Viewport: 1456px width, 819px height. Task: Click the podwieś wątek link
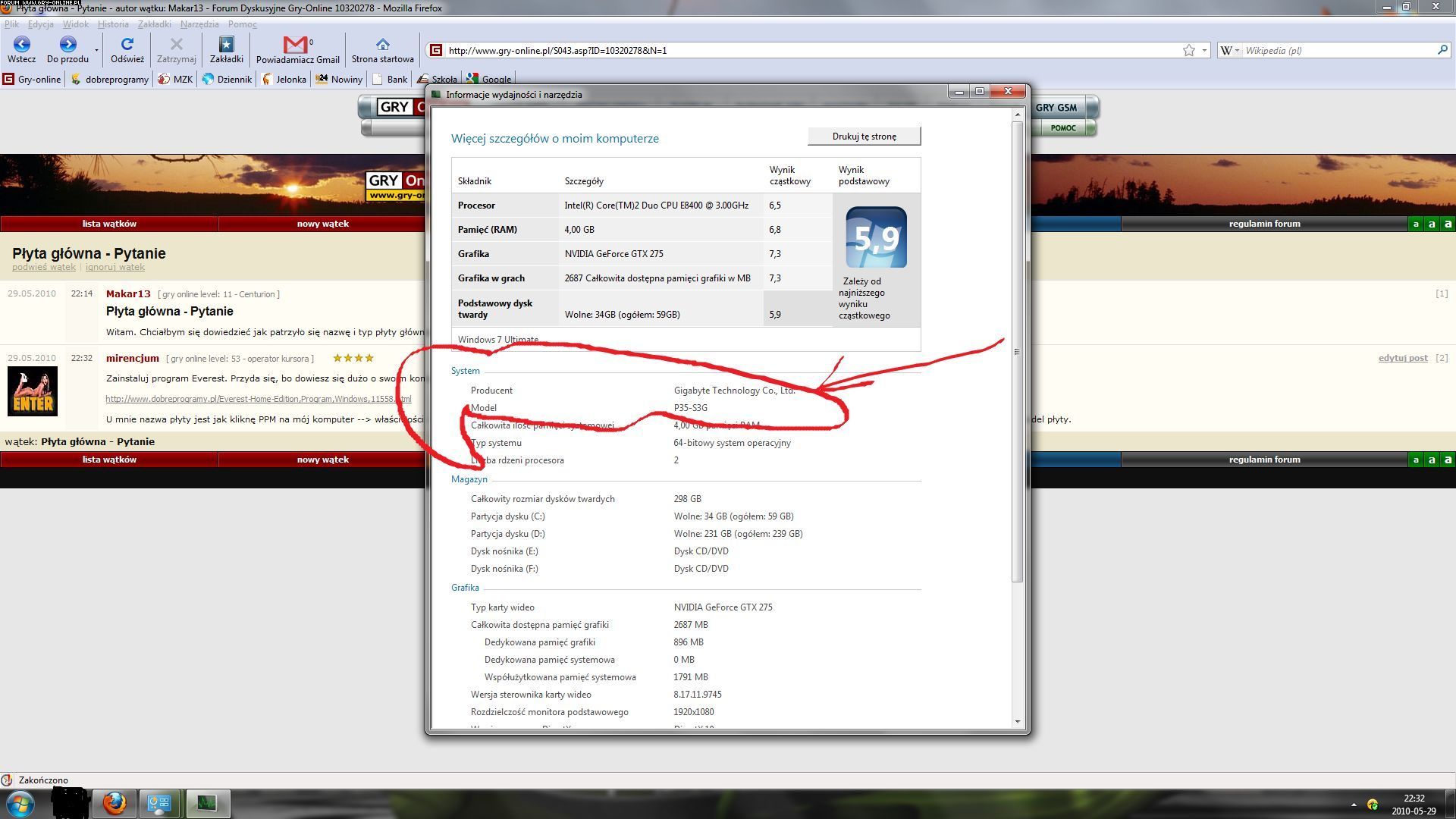(x=44, y=267)
